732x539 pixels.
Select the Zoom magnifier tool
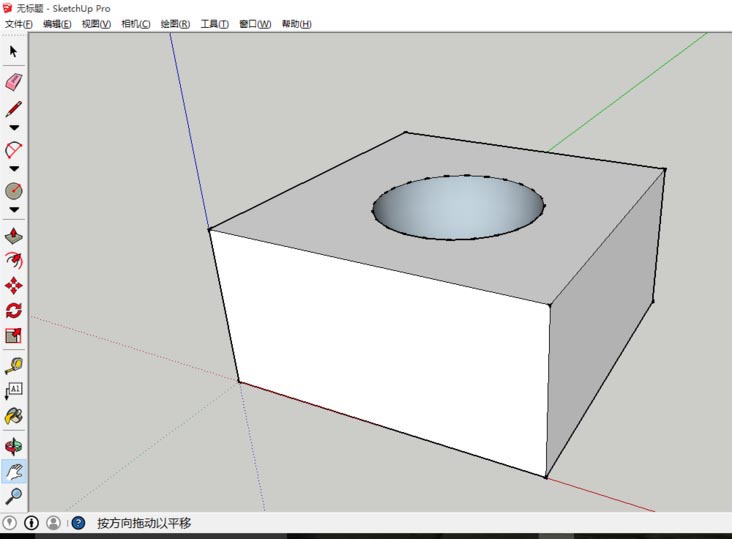[x=14, y=496]
